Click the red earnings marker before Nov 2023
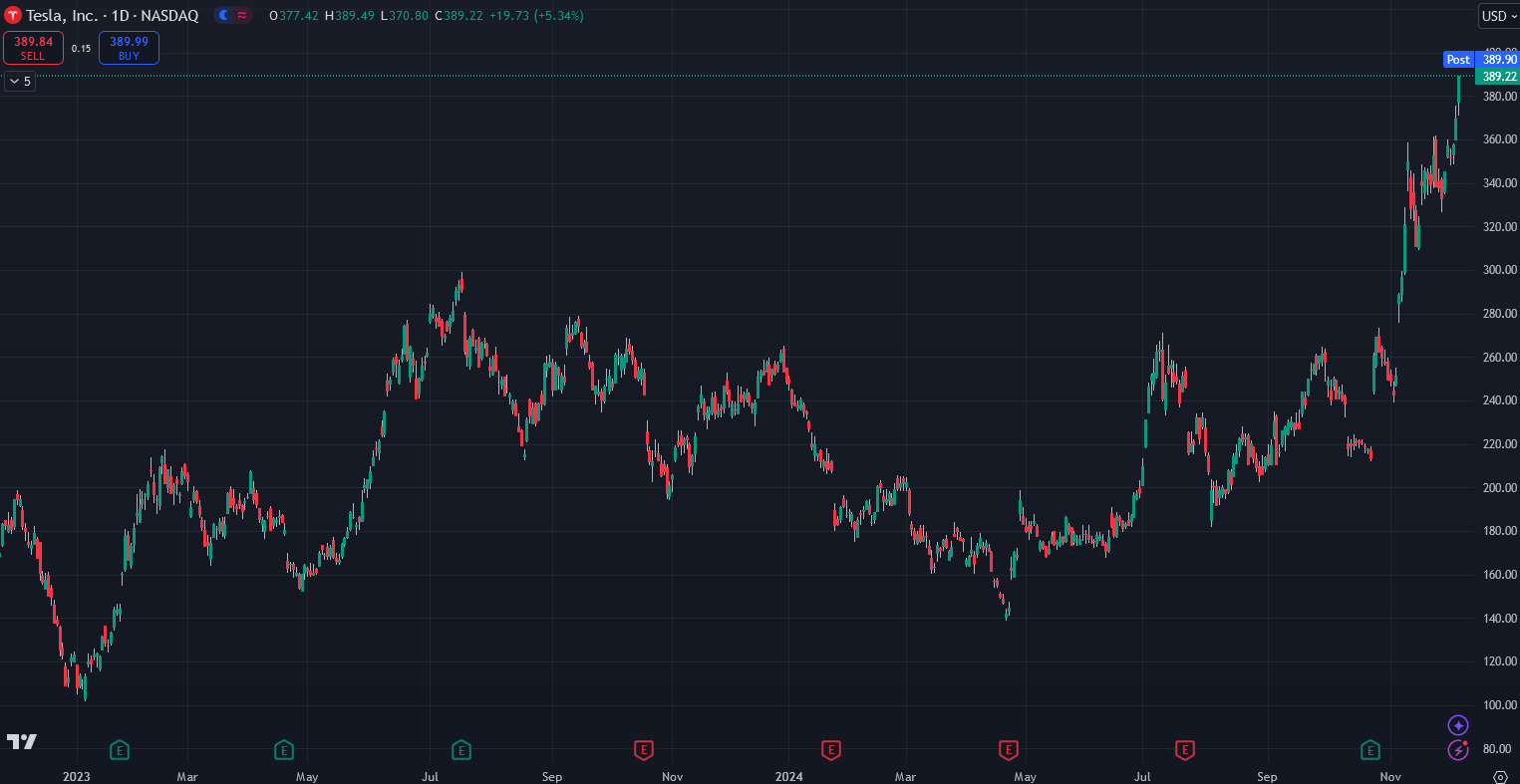The image size is (1520, 784). click(x=644, y=749)
